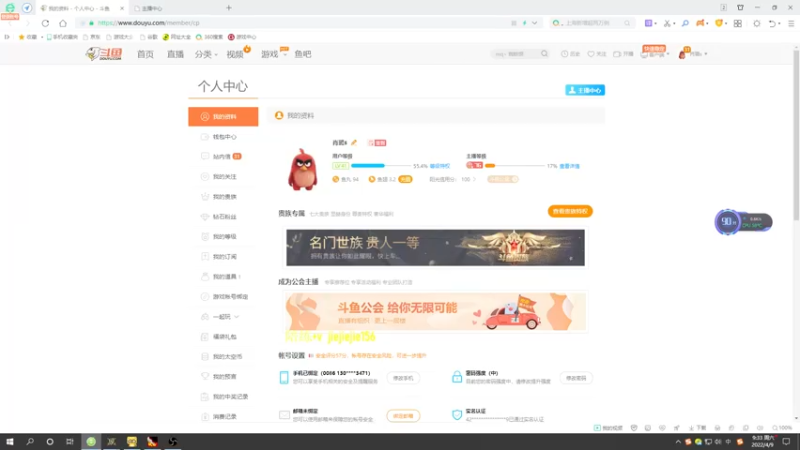Expand the 分类 dropdown in top nav
This screenshot has width=800, height=450.
coord(206,54)
